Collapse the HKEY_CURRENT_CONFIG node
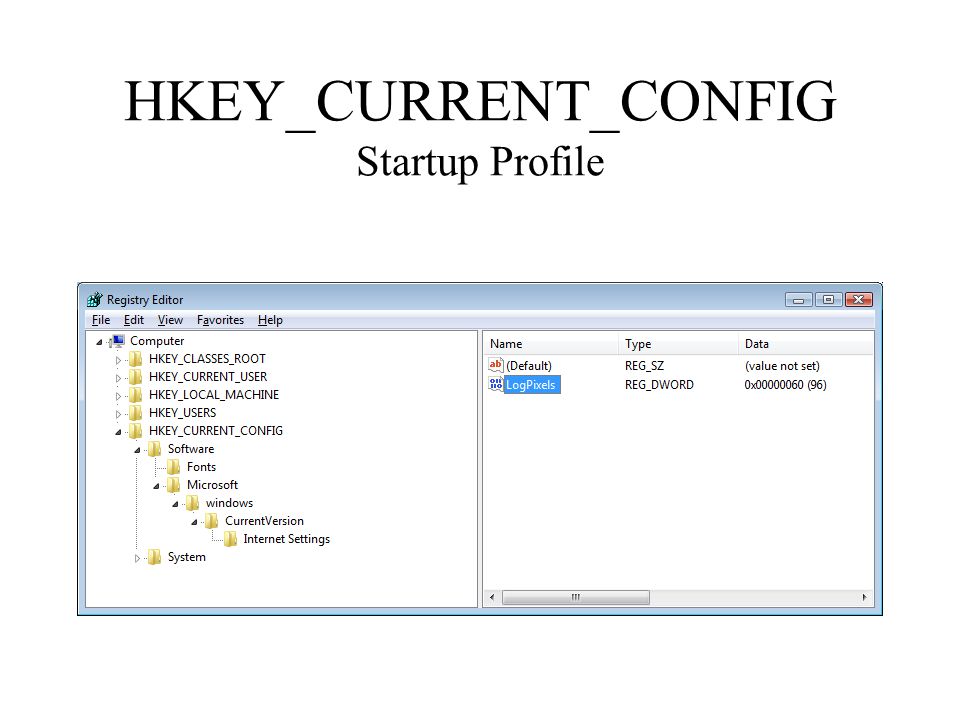The width and height of the screenshot is (960, 720). (118, 432)
